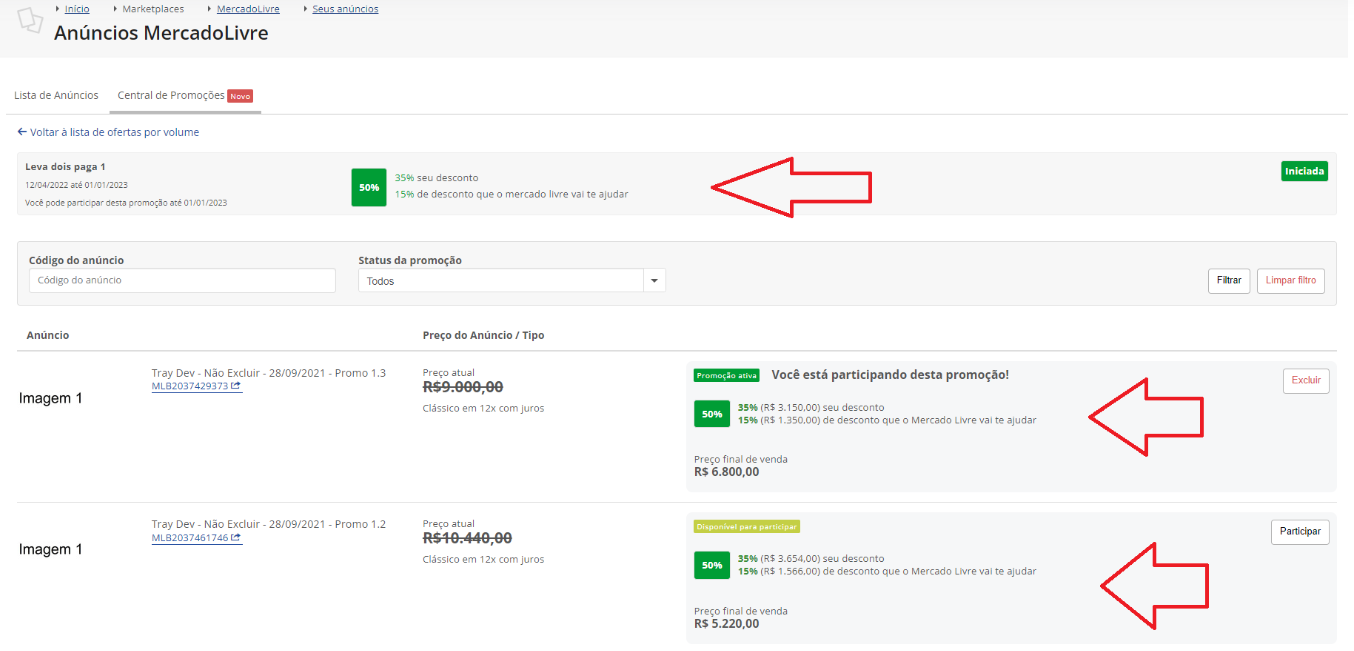
Task: Select title Tray Dev Promo 1.2
Action: [x=269, y=524]
